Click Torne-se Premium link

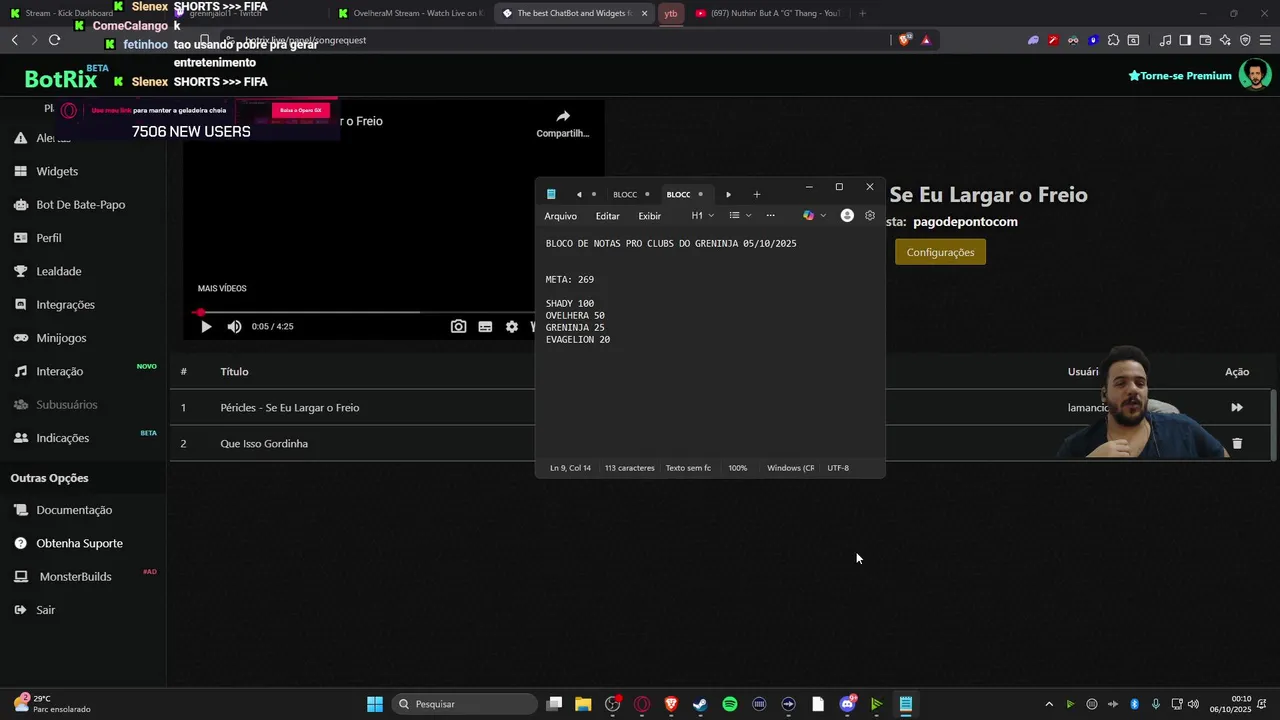point(1180,75)
